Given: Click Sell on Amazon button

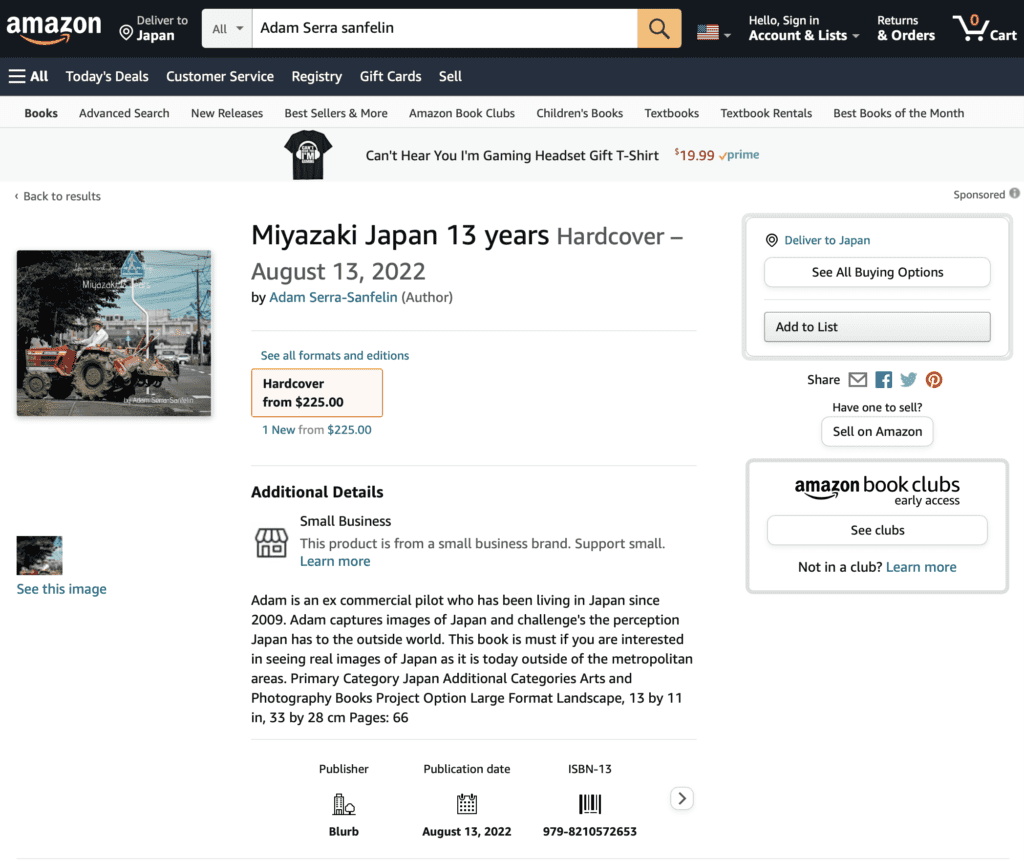Looking at the screenshot, I should coord(877,431).
